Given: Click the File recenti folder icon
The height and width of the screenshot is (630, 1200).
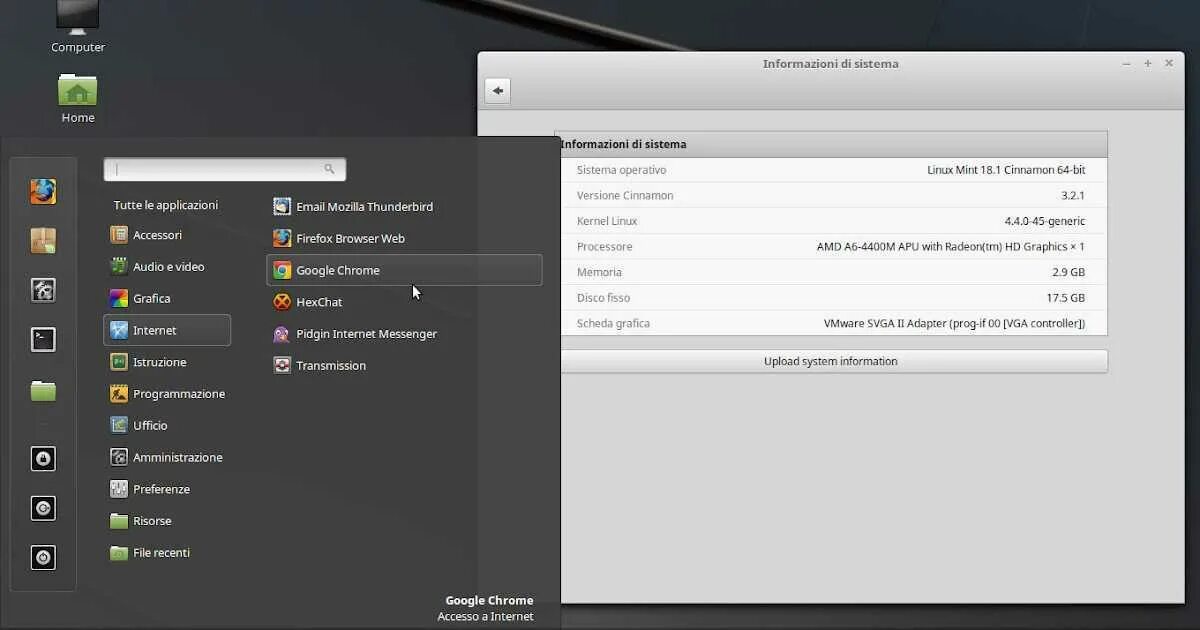Looking at the screenshot, I should pos(119,553).
